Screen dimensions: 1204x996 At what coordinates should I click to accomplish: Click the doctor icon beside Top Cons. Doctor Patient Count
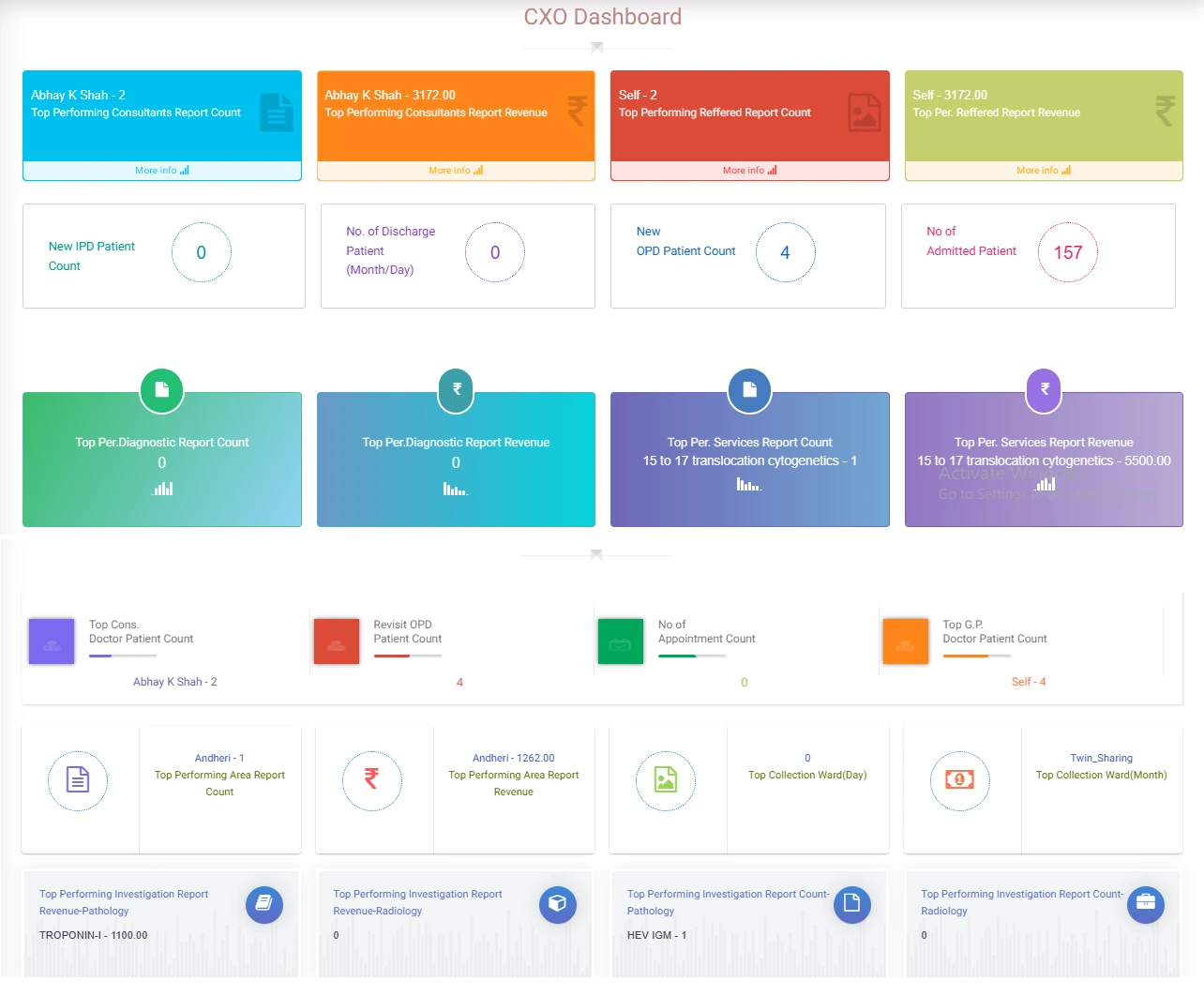[x=52, y=641]
